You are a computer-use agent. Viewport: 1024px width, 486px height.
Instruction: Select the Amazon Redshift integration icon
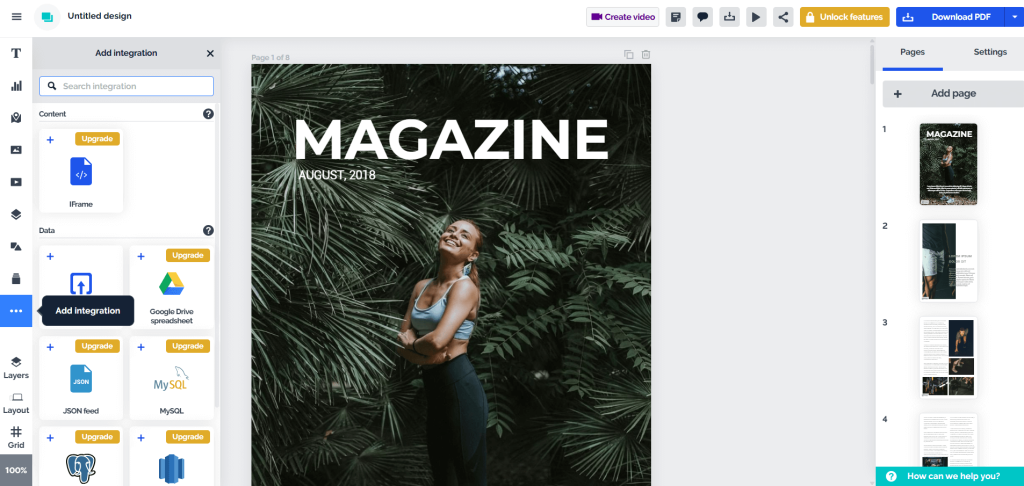point(172,468)
